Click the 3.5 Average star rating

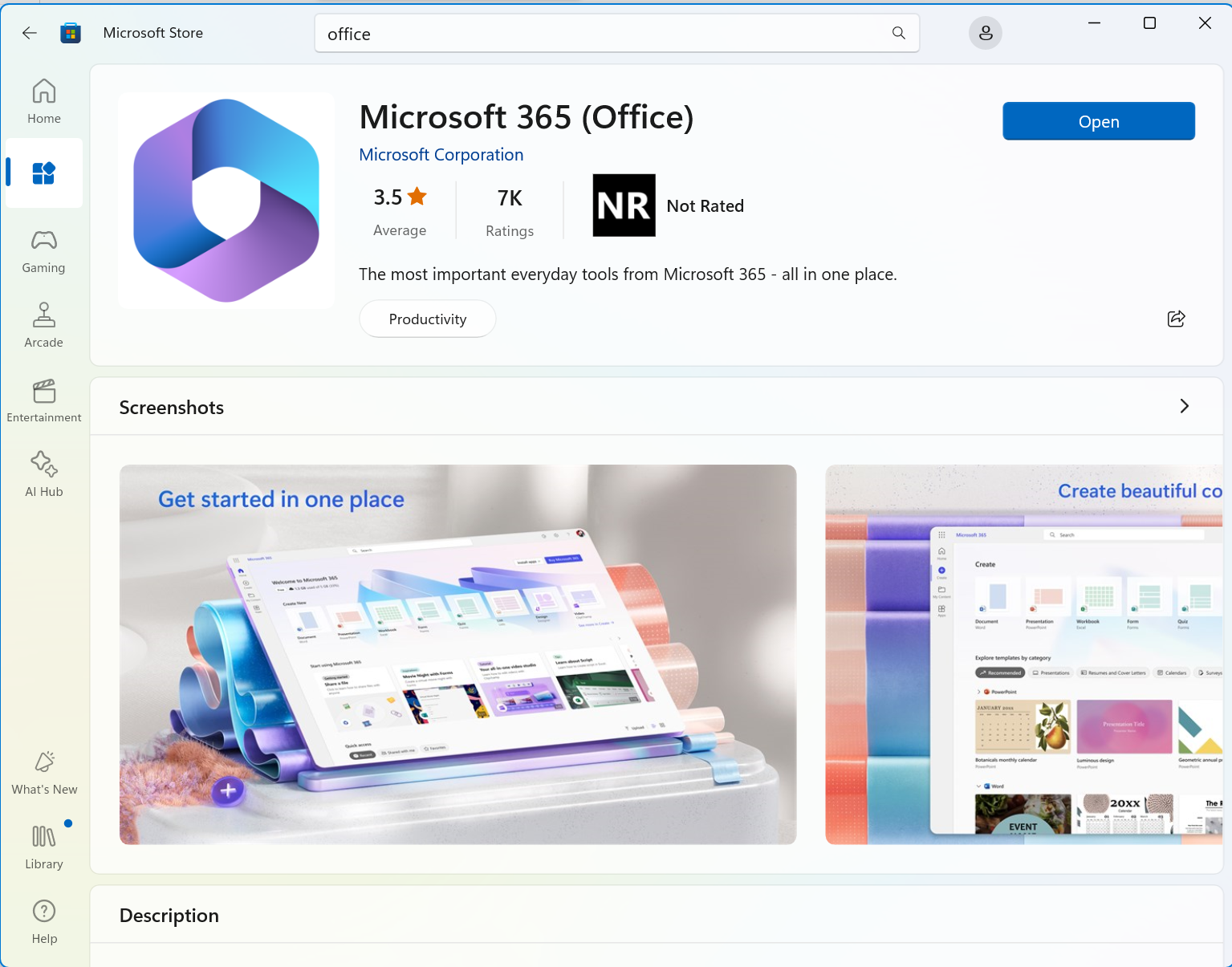(400, 211)
